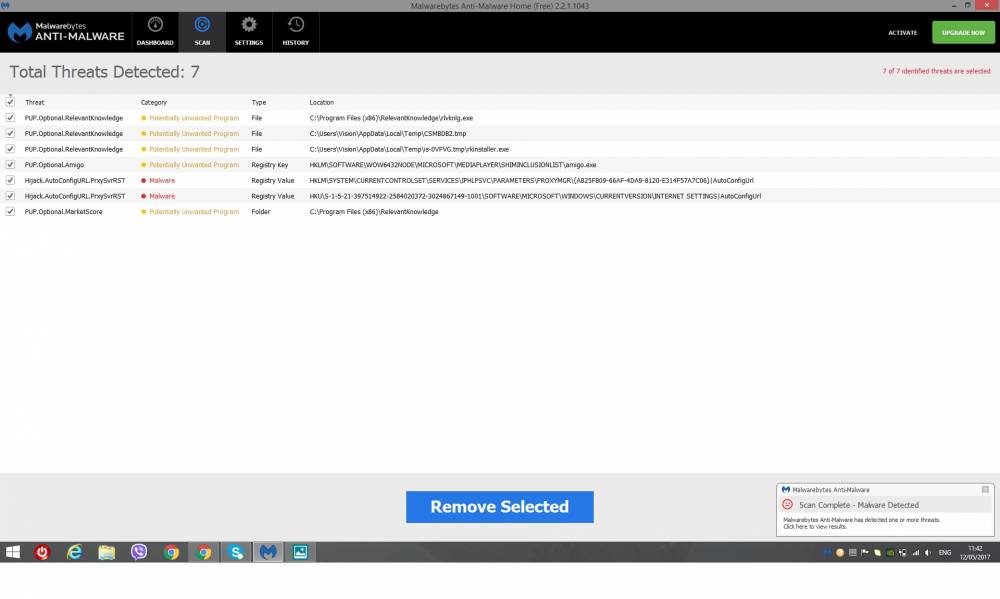Click the Scan Complete notification text

point(858,505)
